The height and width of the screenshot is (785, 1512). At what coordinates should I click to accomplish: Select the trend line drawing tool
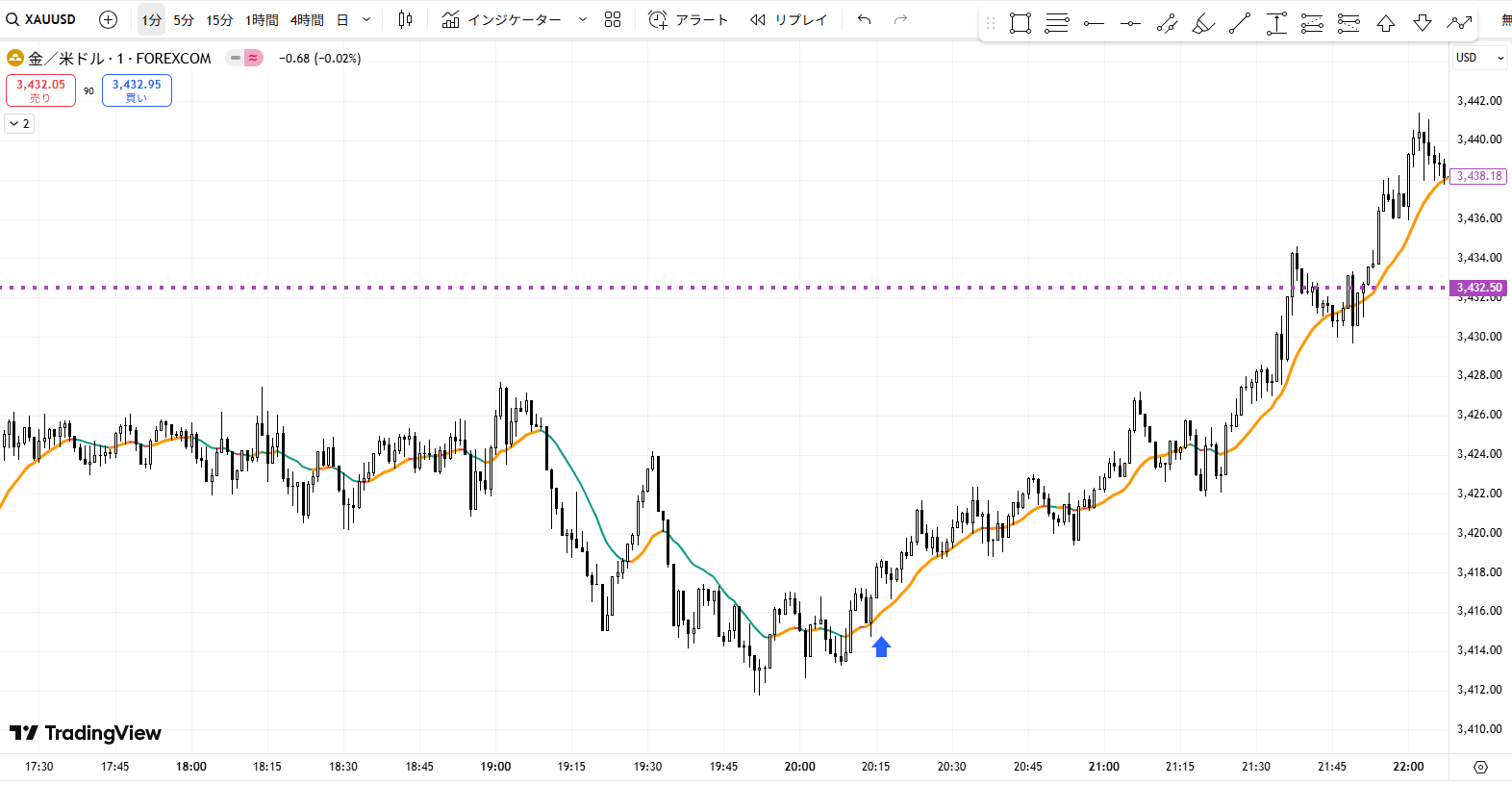(1240, 23)
